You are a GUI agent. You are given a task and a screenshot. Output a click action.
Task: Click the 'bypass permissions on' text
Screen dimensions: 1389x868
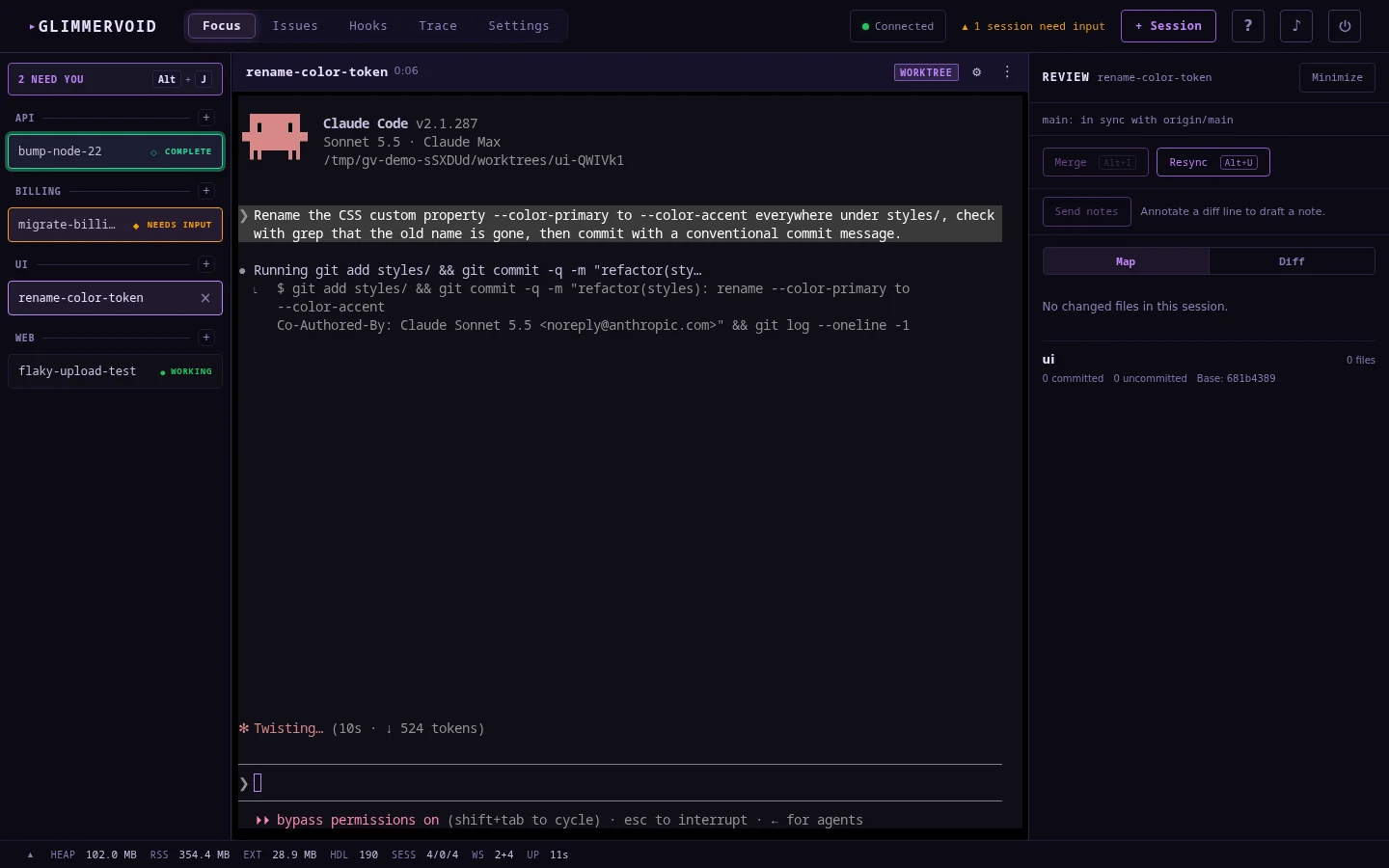click(x=358, y=820)
